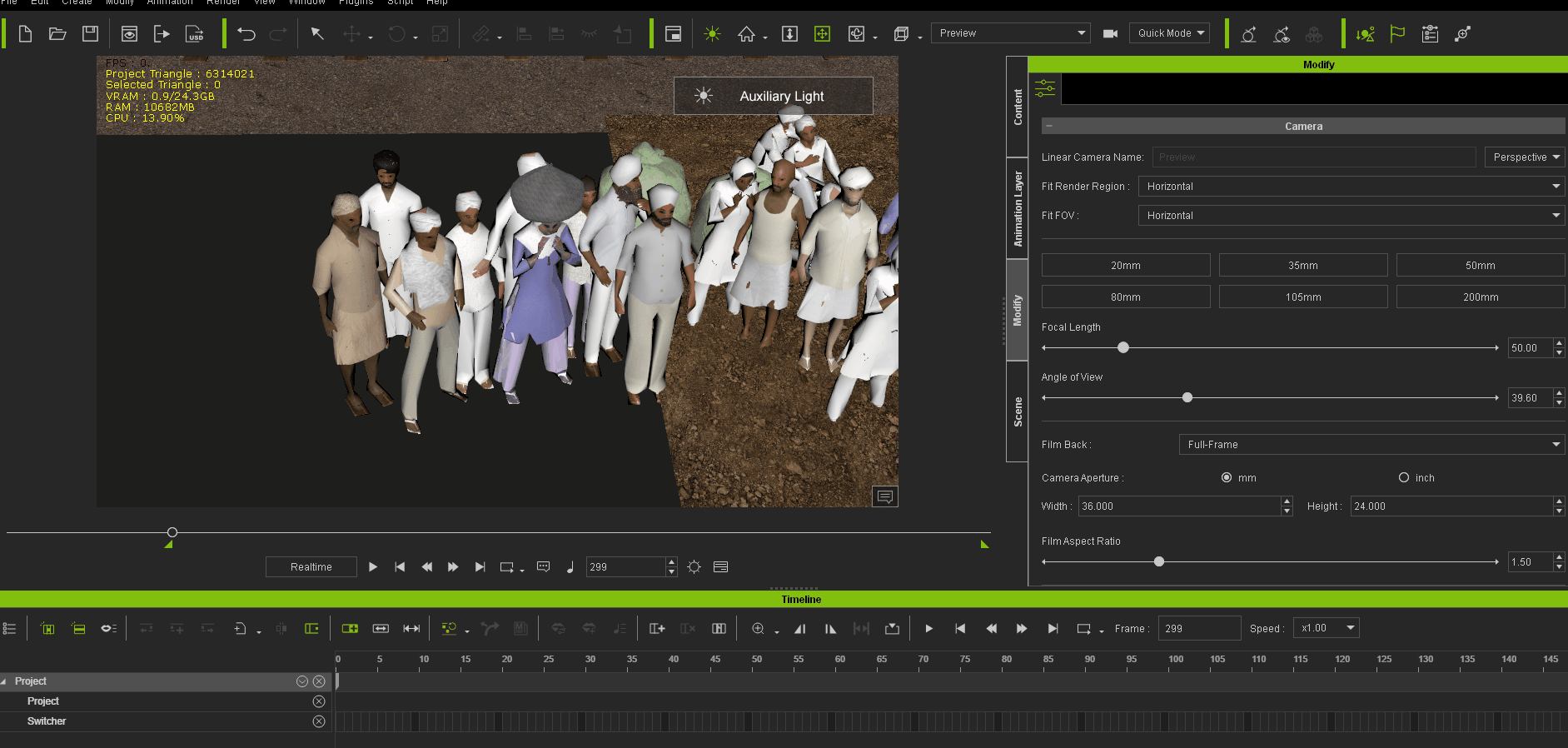
Task: Select the mm aperture unit radio button
Action: (1226, 477)
